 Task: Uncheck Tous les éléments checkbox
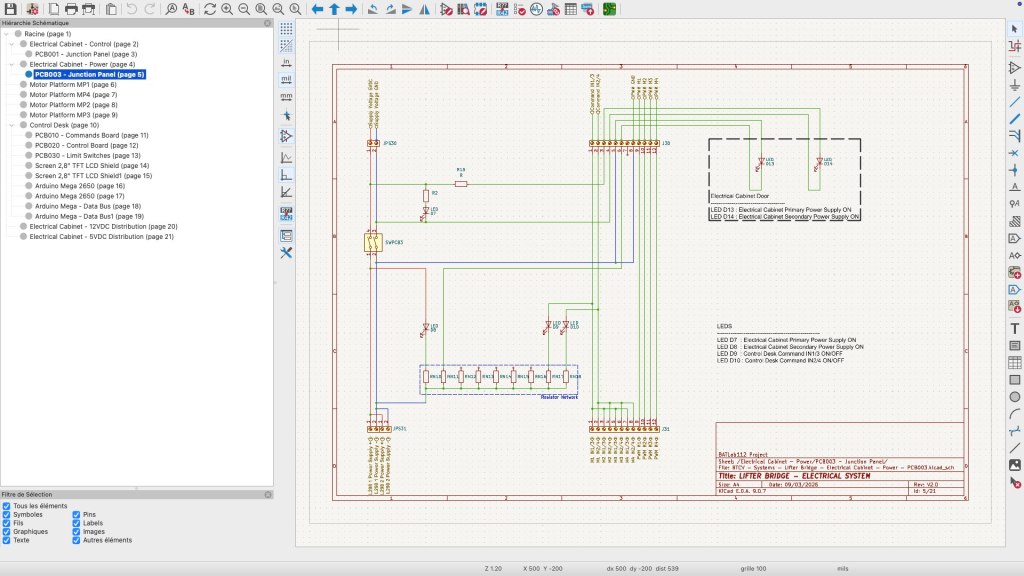point(7,506)
